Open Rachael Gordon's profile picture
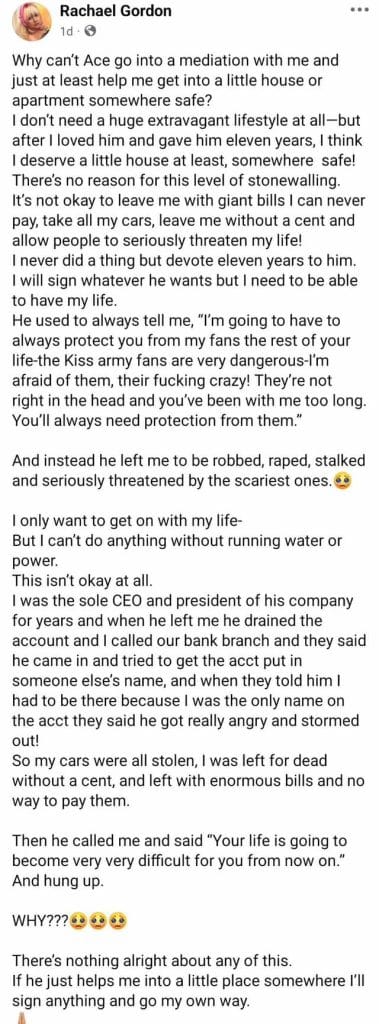The width and height of the screenshot is (379, 1024). coord(31,21)
